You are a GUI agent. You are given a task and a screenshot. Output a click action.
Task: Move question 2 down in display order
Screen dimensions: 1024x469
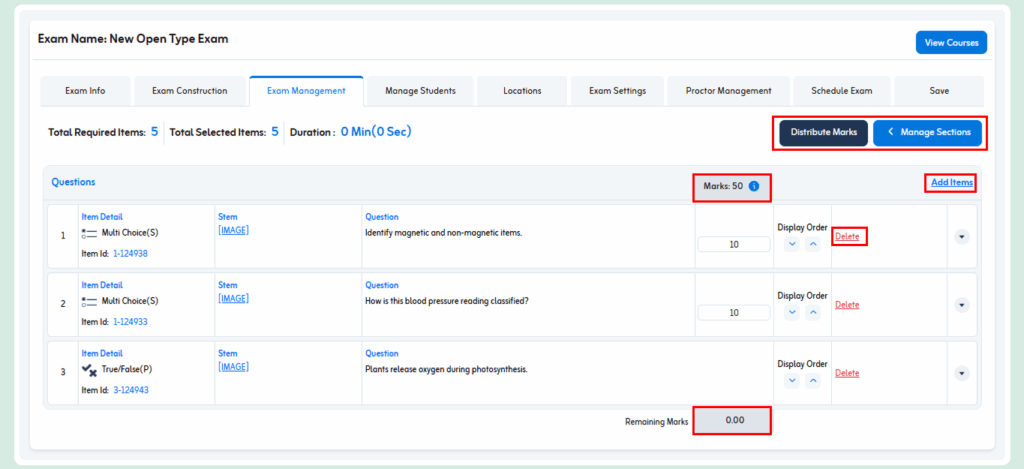792,312
